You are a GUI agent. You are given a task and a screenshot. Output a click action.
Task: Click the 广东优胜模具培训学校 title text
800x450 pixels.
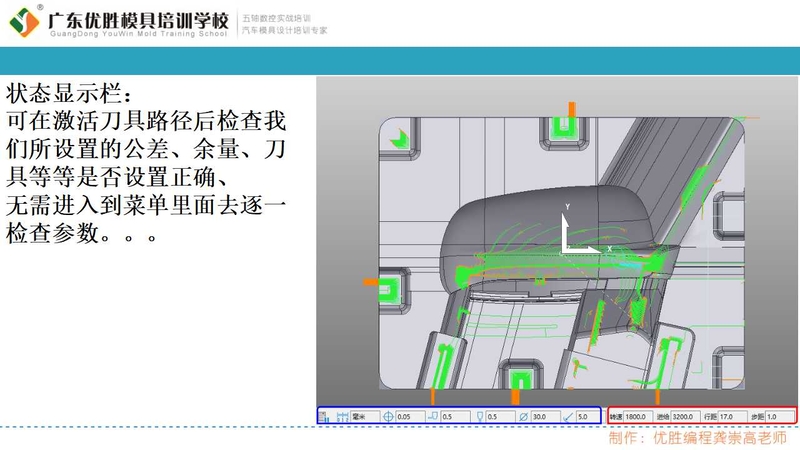pos(138,20)
